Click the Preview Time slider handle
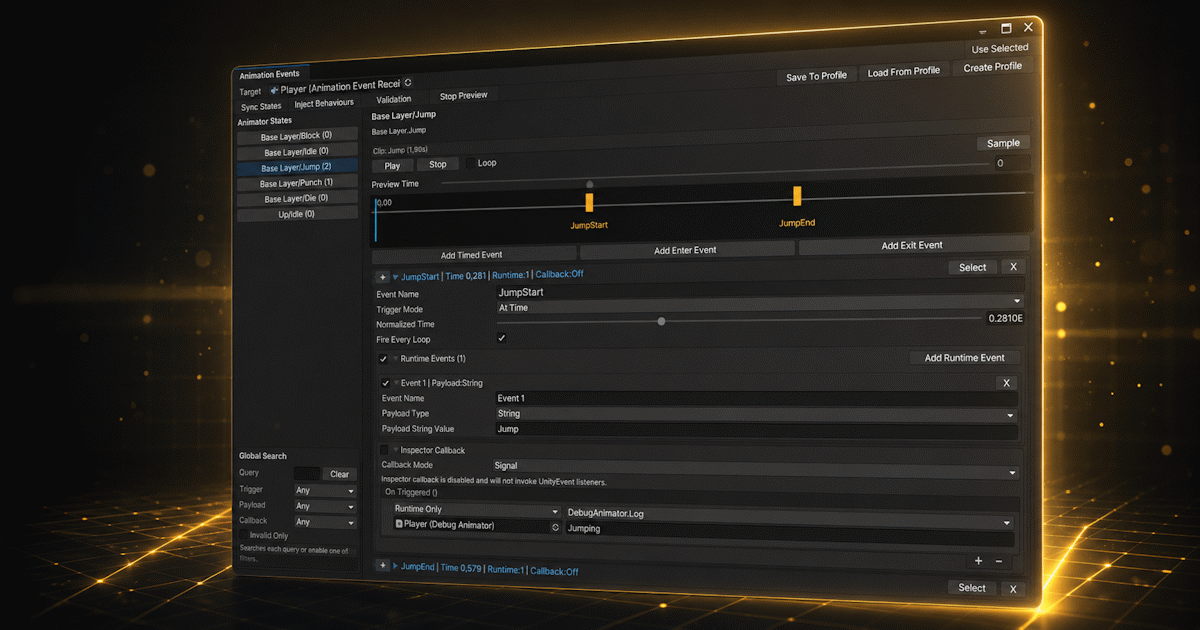The height and width of the screenshot is (630, 1200). pyautogui.click(x=590, y=184)
